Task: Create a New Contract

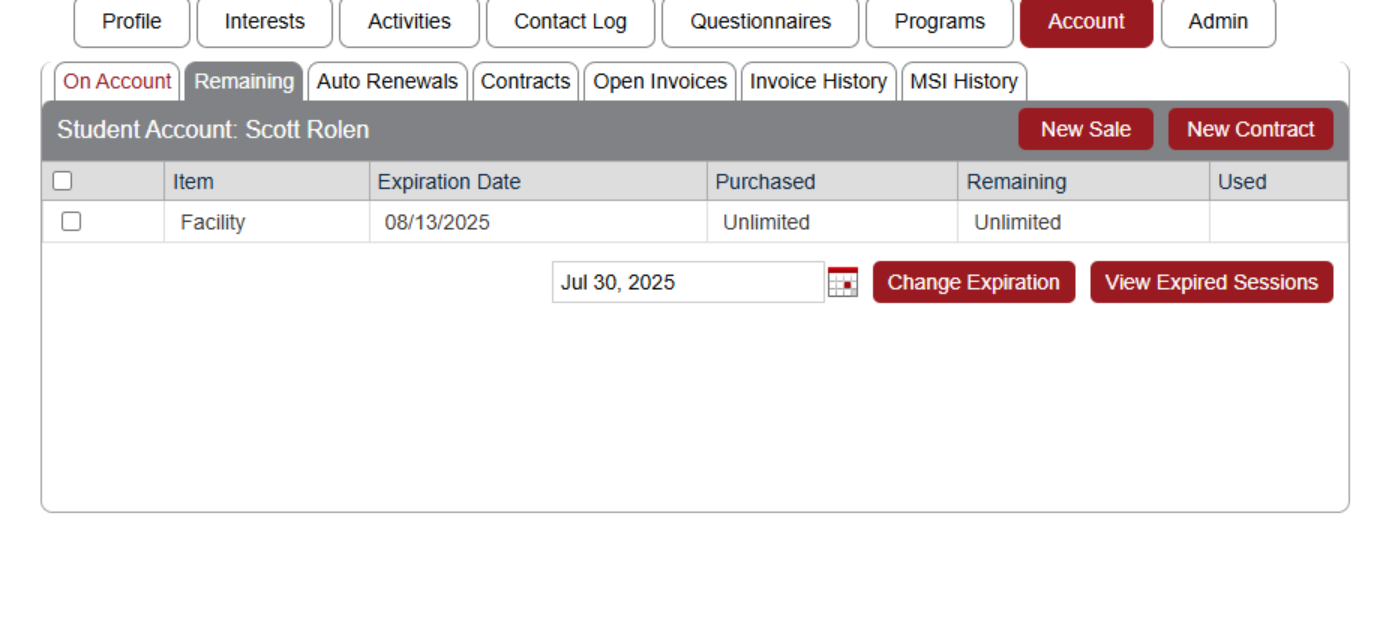Action: 1250,129
